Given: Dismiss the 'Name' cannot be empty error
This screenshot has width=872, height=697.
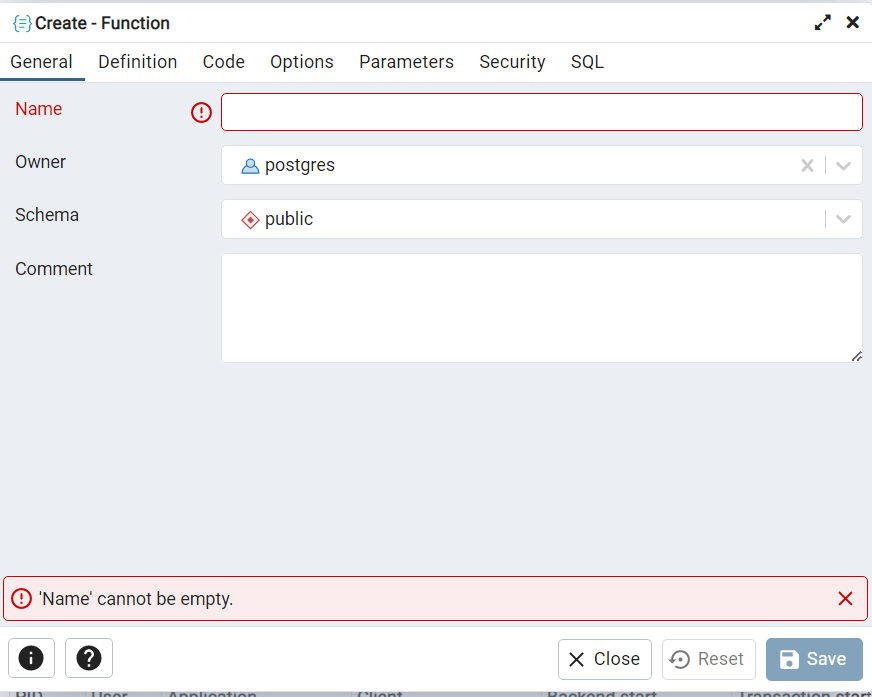Looking at the screenshot, I should point(845,599).
